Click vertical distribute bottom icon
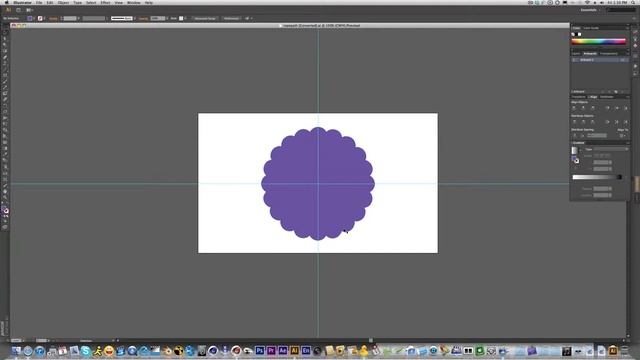The width and height of the screenshot is (640, 360). (x=593, y=122)
